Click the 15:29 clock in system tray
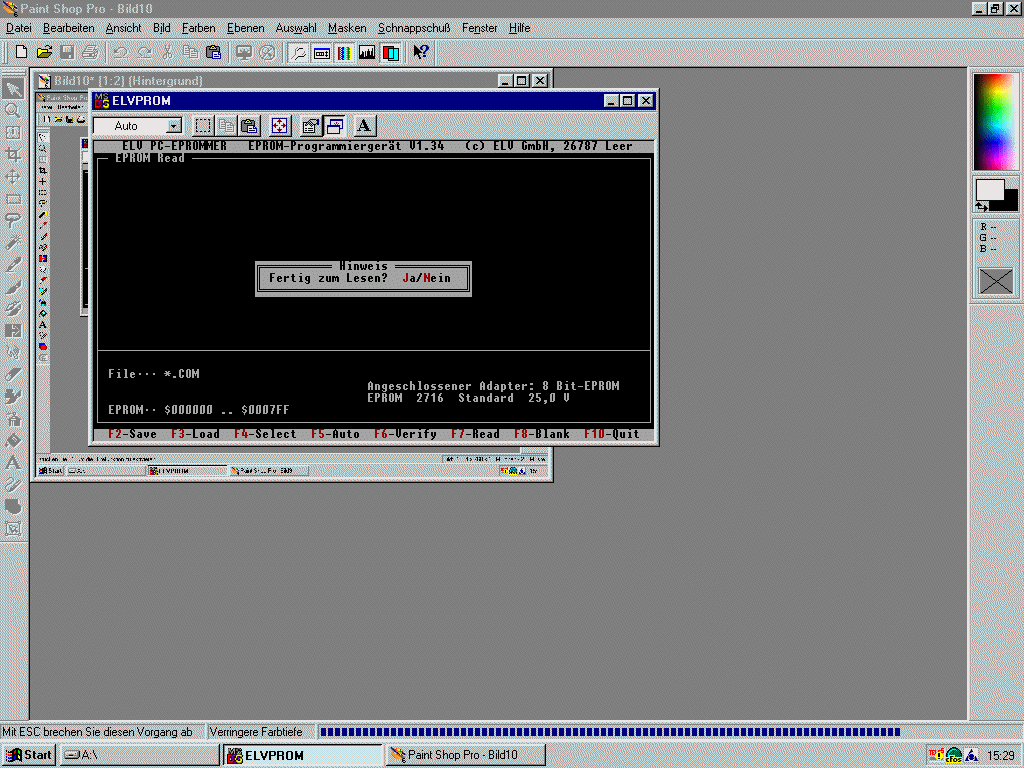Viewport: 1024px width, 768px height. tap(1000, 756)
